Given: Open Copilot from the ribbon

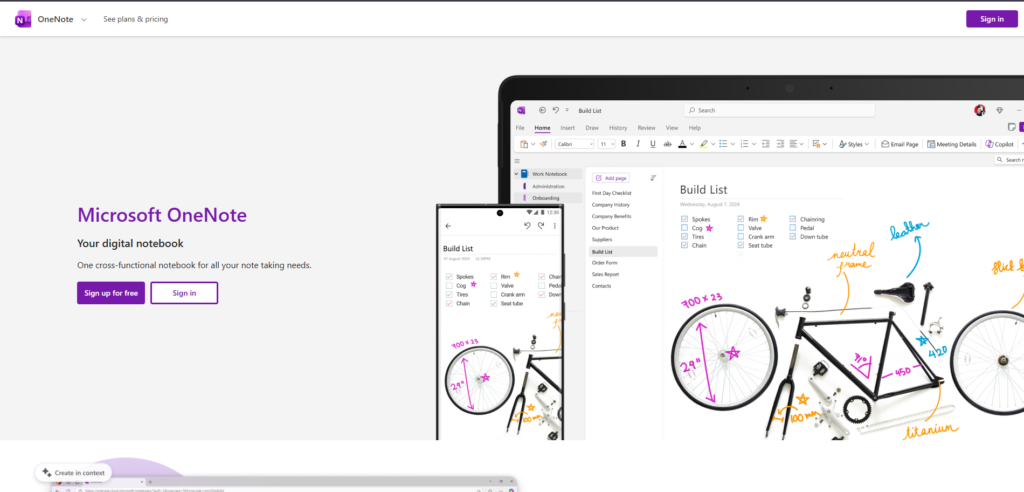Looking at the screenshot, I should pyautogui.click(x=999, y=144).
